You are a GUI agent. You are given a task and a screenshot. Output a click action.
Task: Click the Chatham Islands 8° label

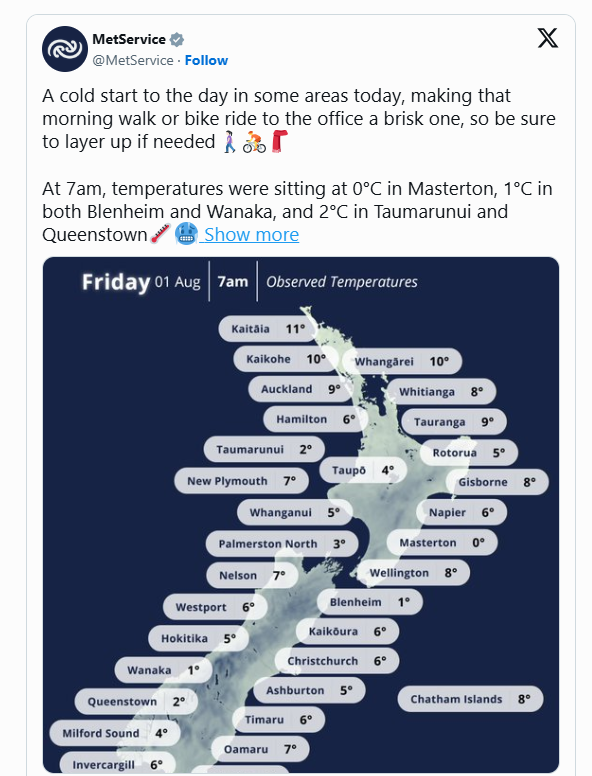tap(470, 699)
